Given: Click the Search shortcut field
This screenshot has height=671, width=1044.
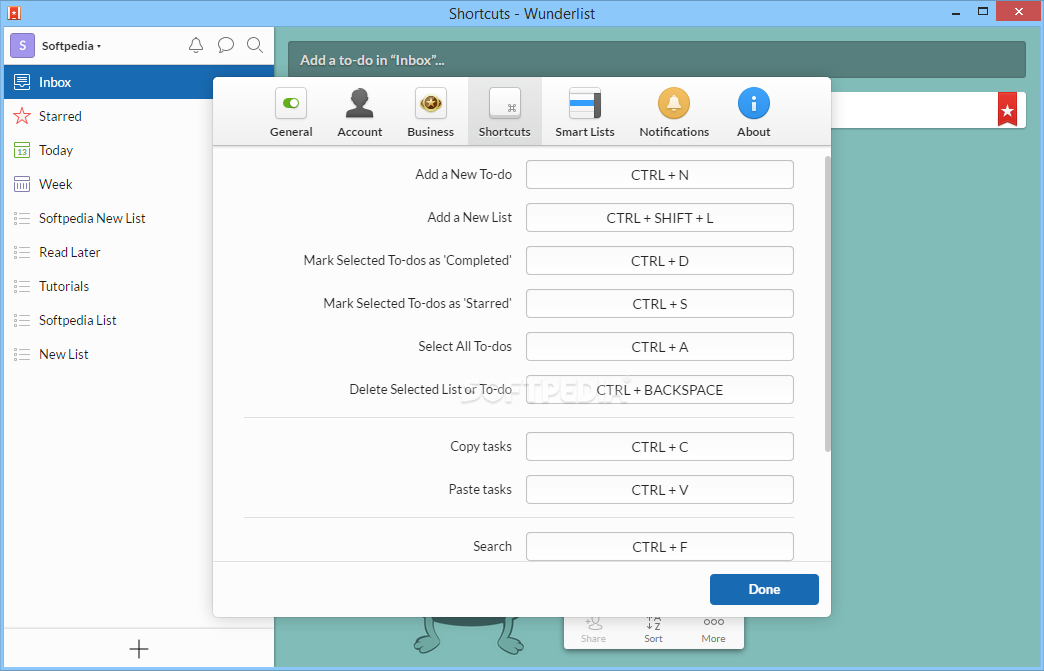Looking at the screenshot, I should coord(660,547).
